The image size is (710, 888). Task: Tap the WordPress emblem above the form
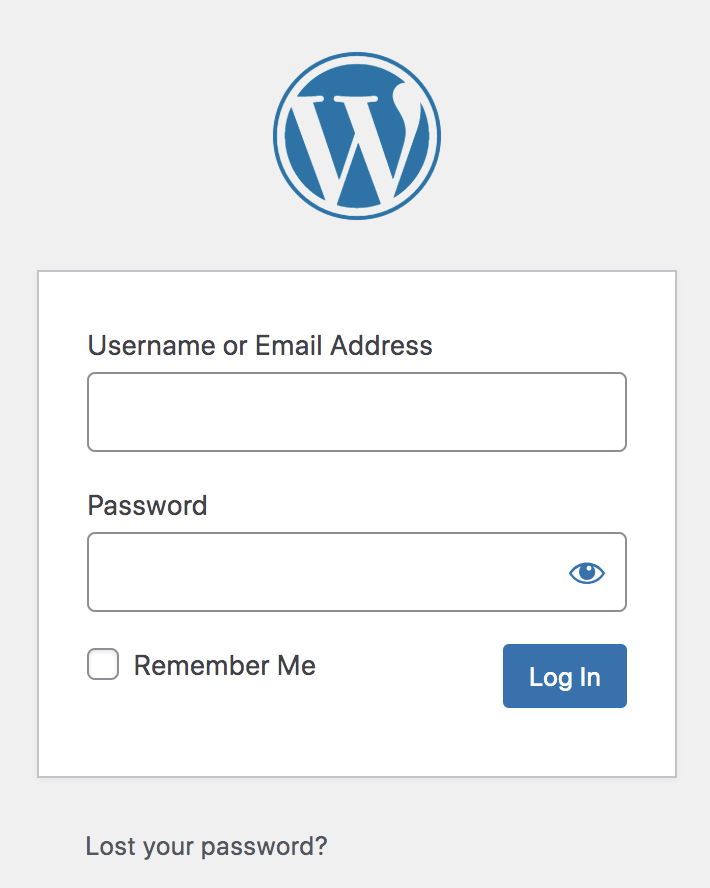[357, 135]
